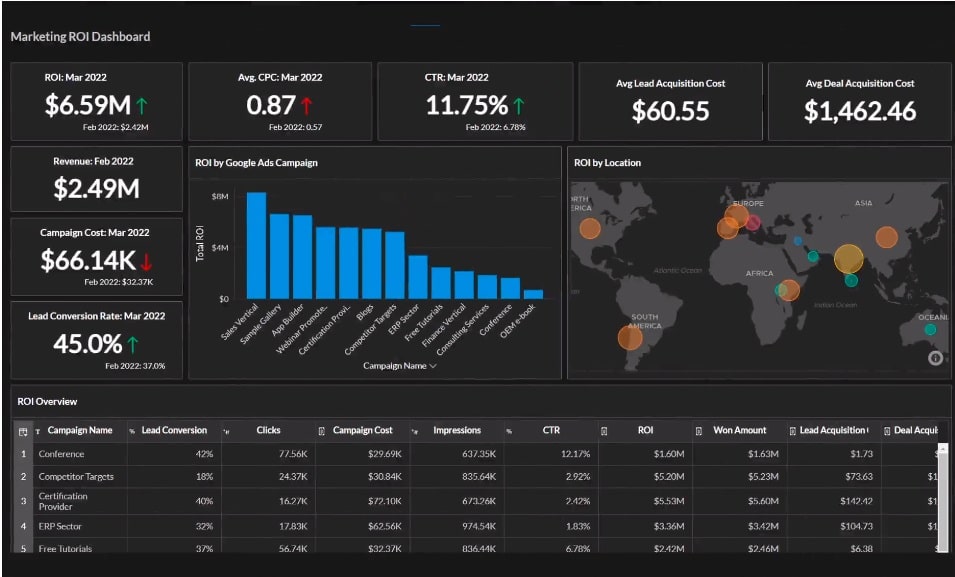Click the $104.73 Lead Acquisition cell
Screen dimensions: 955x577
click(x=856, y=526)
